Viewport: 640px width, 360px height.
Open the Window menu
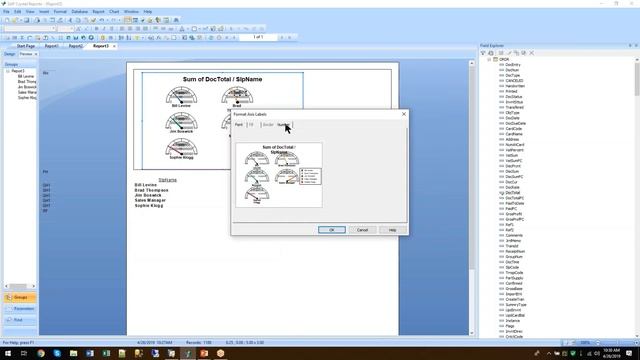(x=131, y=11)
